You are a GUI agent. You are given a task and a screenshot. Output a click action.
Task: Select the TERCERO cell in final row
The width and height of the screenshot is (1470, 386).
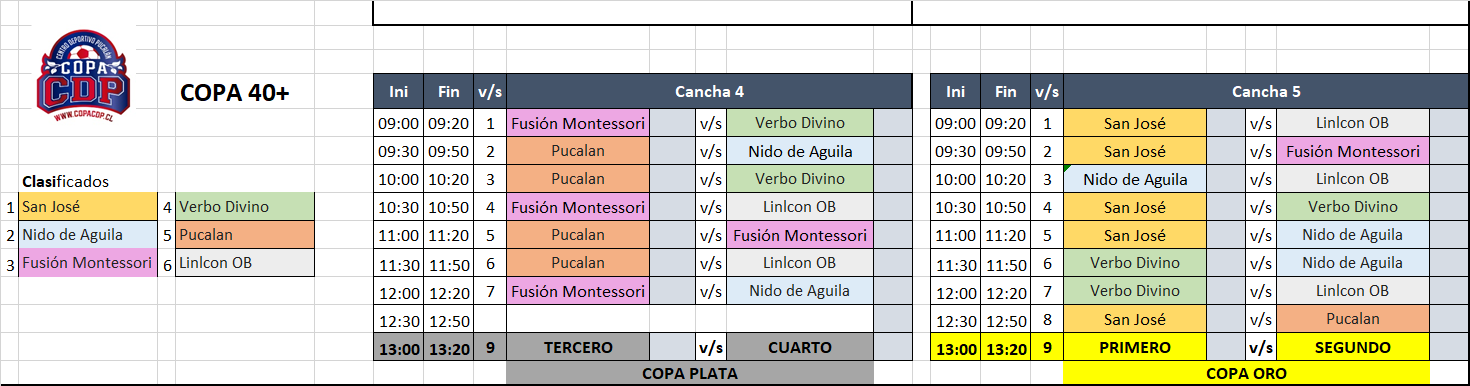coord(578,347)
